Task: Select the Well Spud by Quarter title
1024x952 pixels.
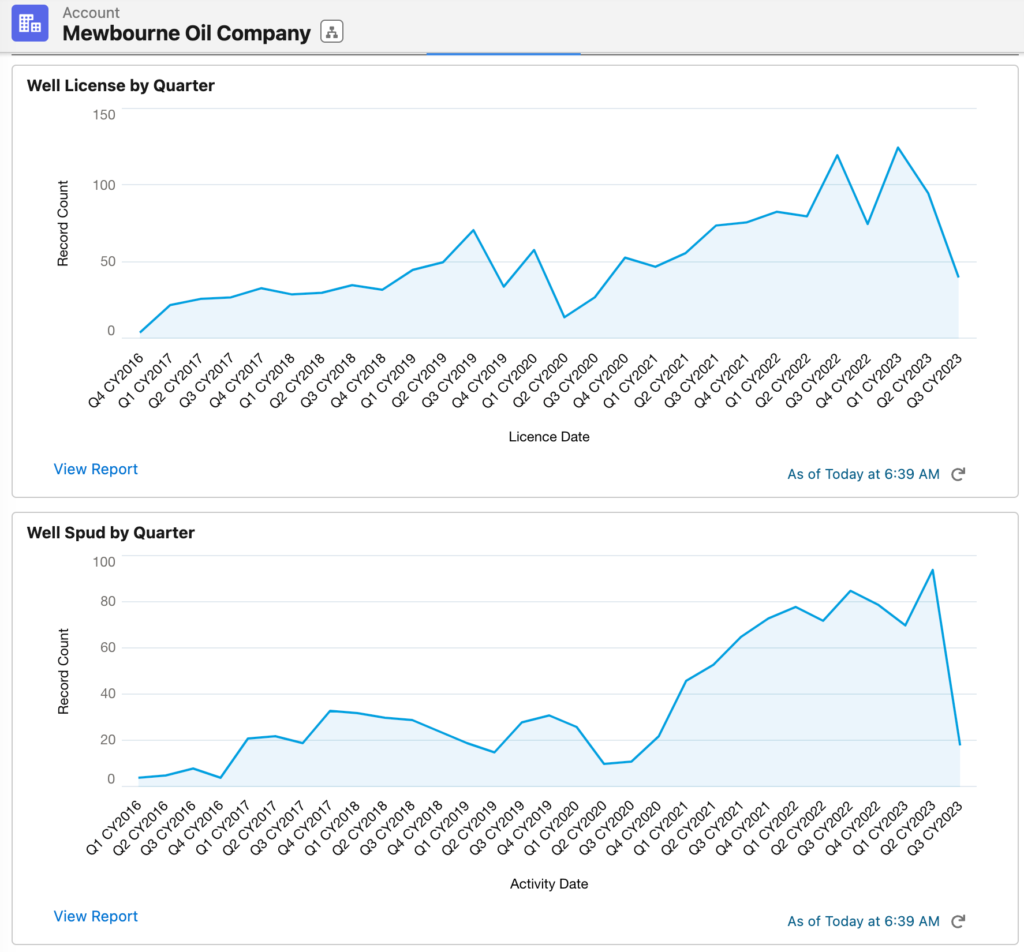Action: point(111,533)
